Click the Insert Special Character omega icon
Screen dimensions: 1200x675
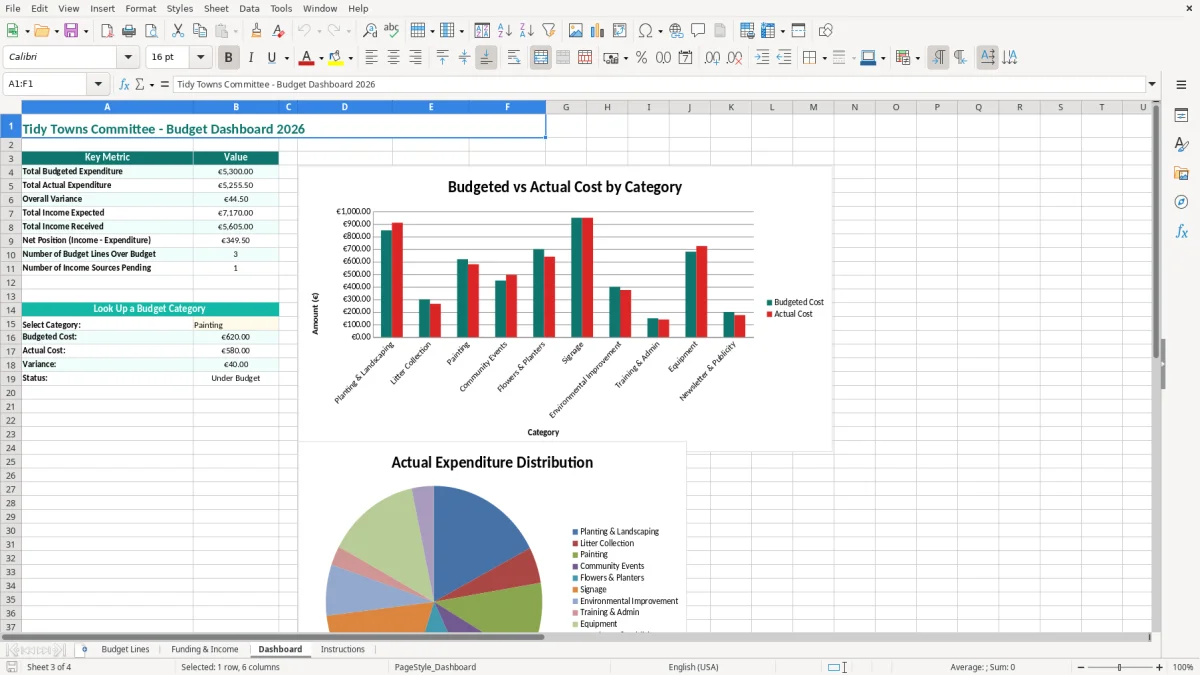click(x=645, y=31)
